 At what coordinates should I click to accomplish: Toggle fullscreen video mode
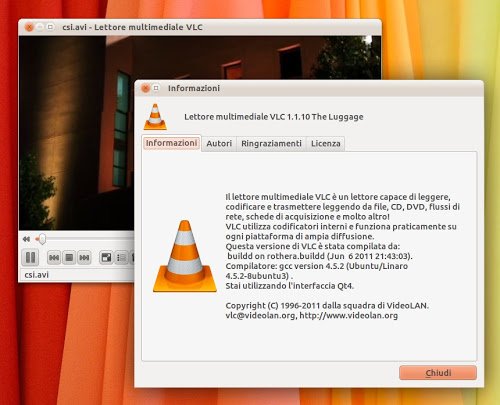tap(106, 258)
